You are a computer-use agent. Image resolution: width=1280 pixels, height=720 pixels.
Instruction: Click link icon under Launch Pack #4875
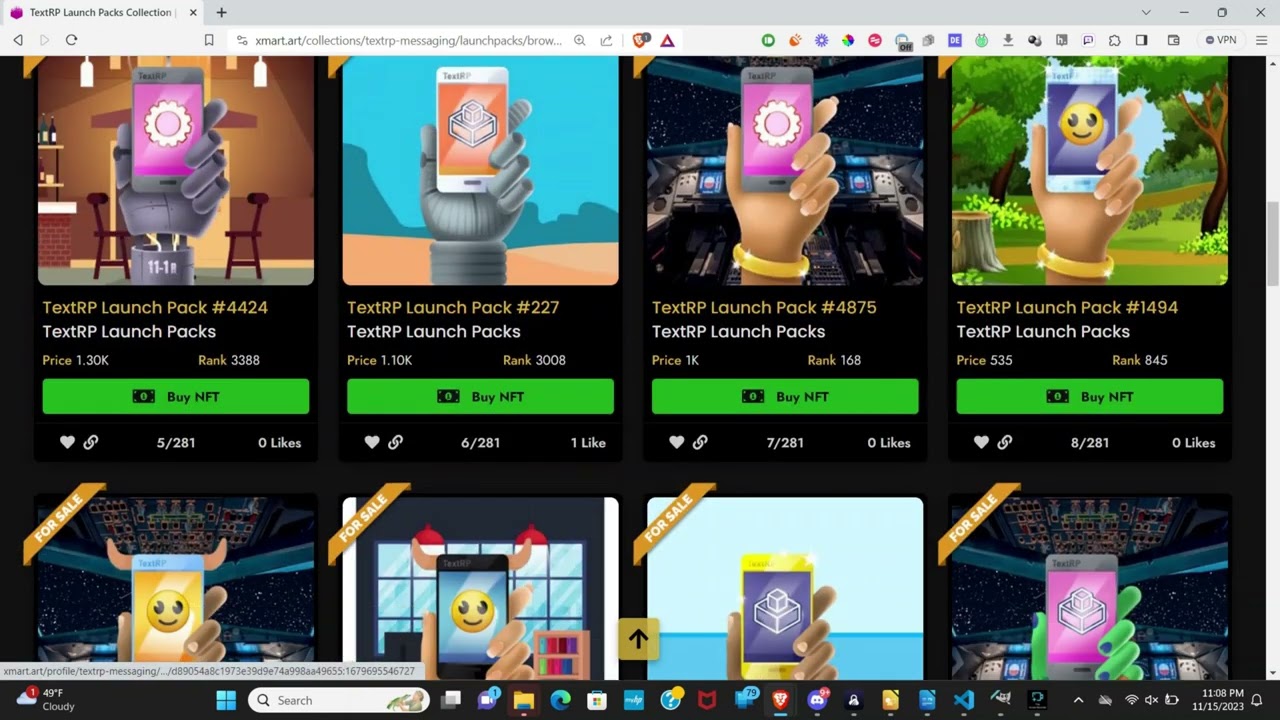700,442
